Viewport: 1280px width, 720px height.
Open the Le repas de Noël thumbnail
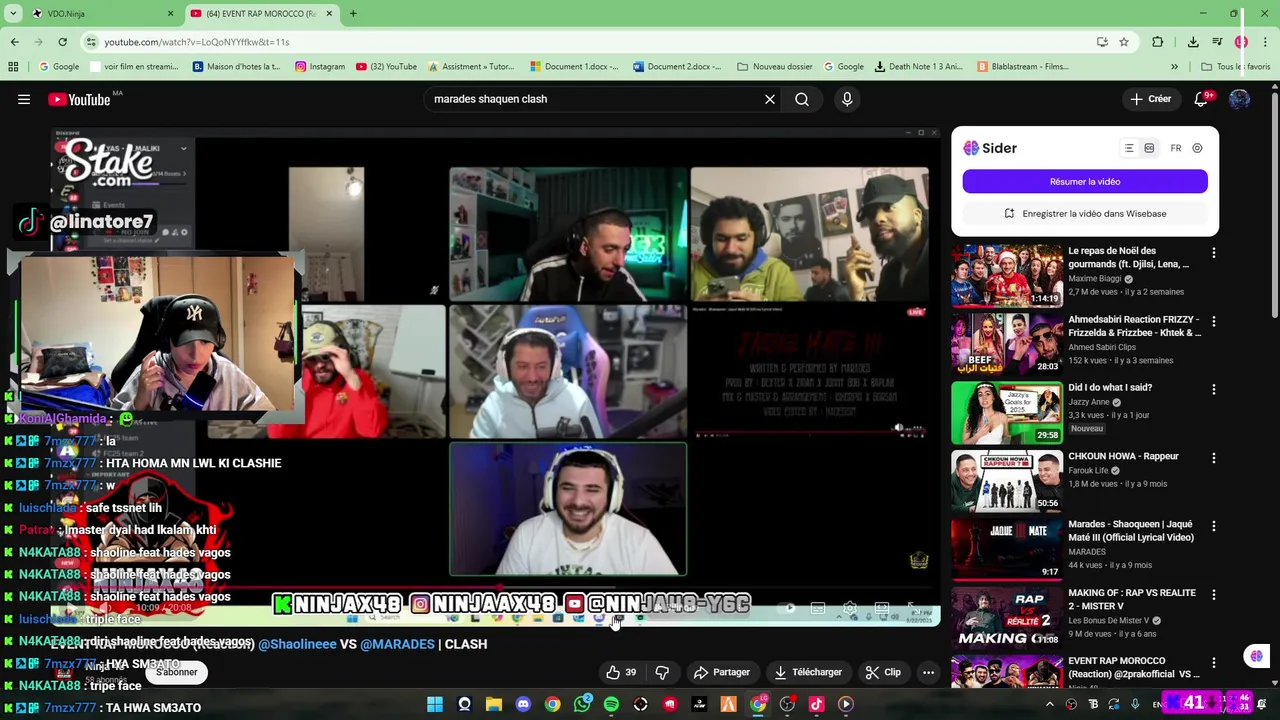click(1006, 275)
